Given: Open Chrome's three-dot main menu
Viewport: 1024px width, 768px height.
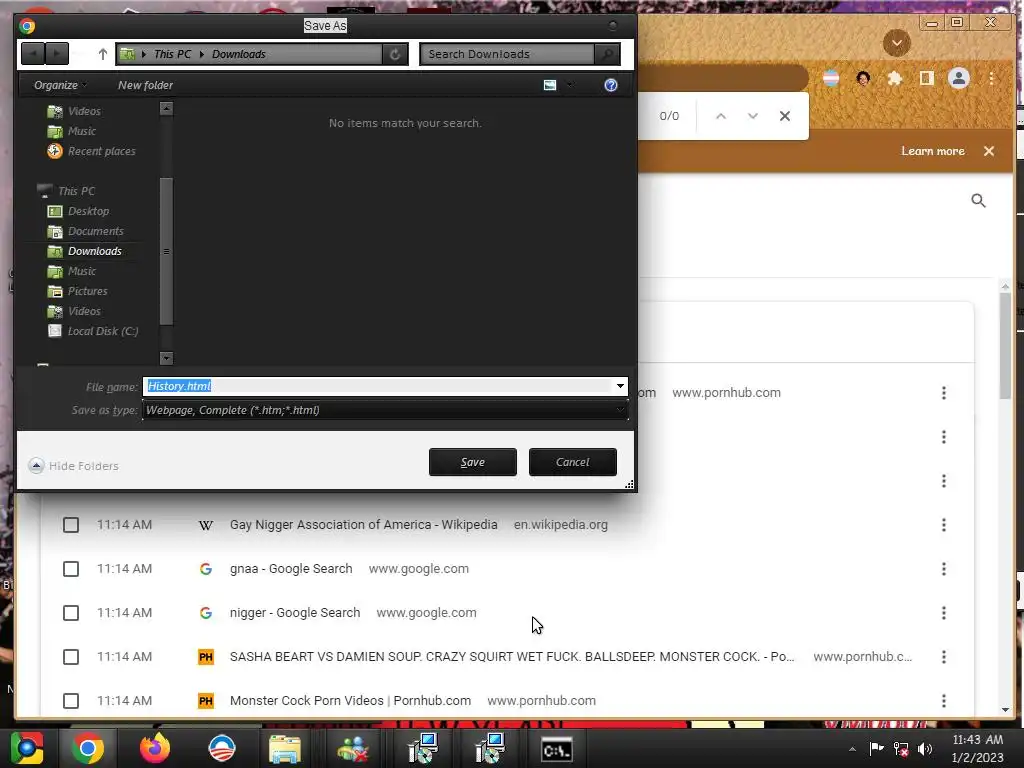Looking at the screenshot, I should point(991,78).
